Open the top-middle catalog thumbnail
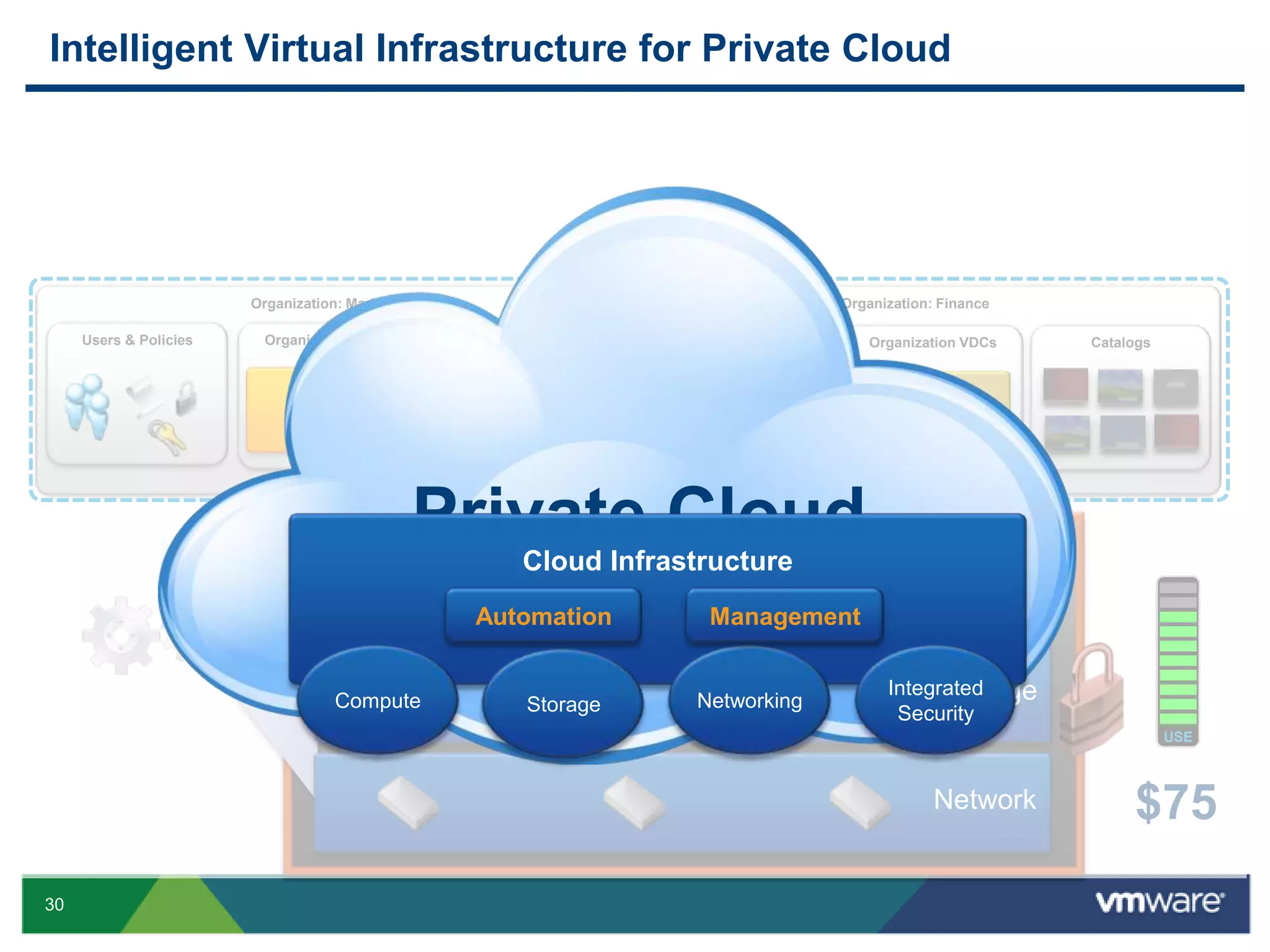Screen dimensions: 1270x952 [x=1120, y=386]
